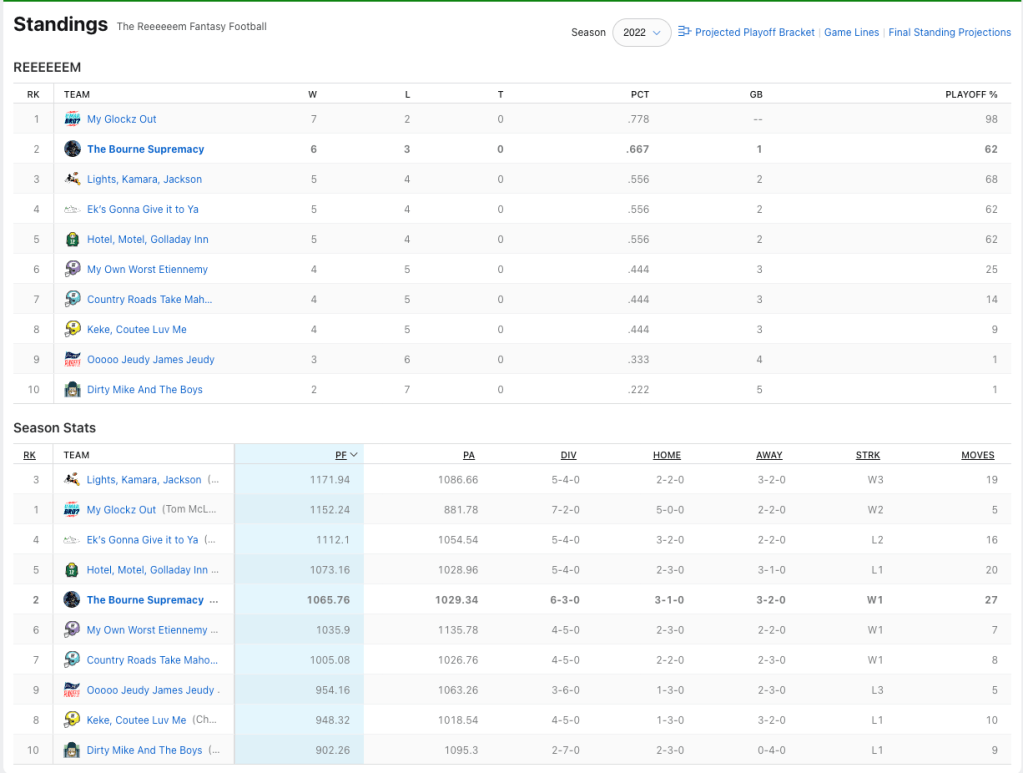Open Final Standing Projections link
The height and width of the screenshot is (773, 1023).
[949, 32]
